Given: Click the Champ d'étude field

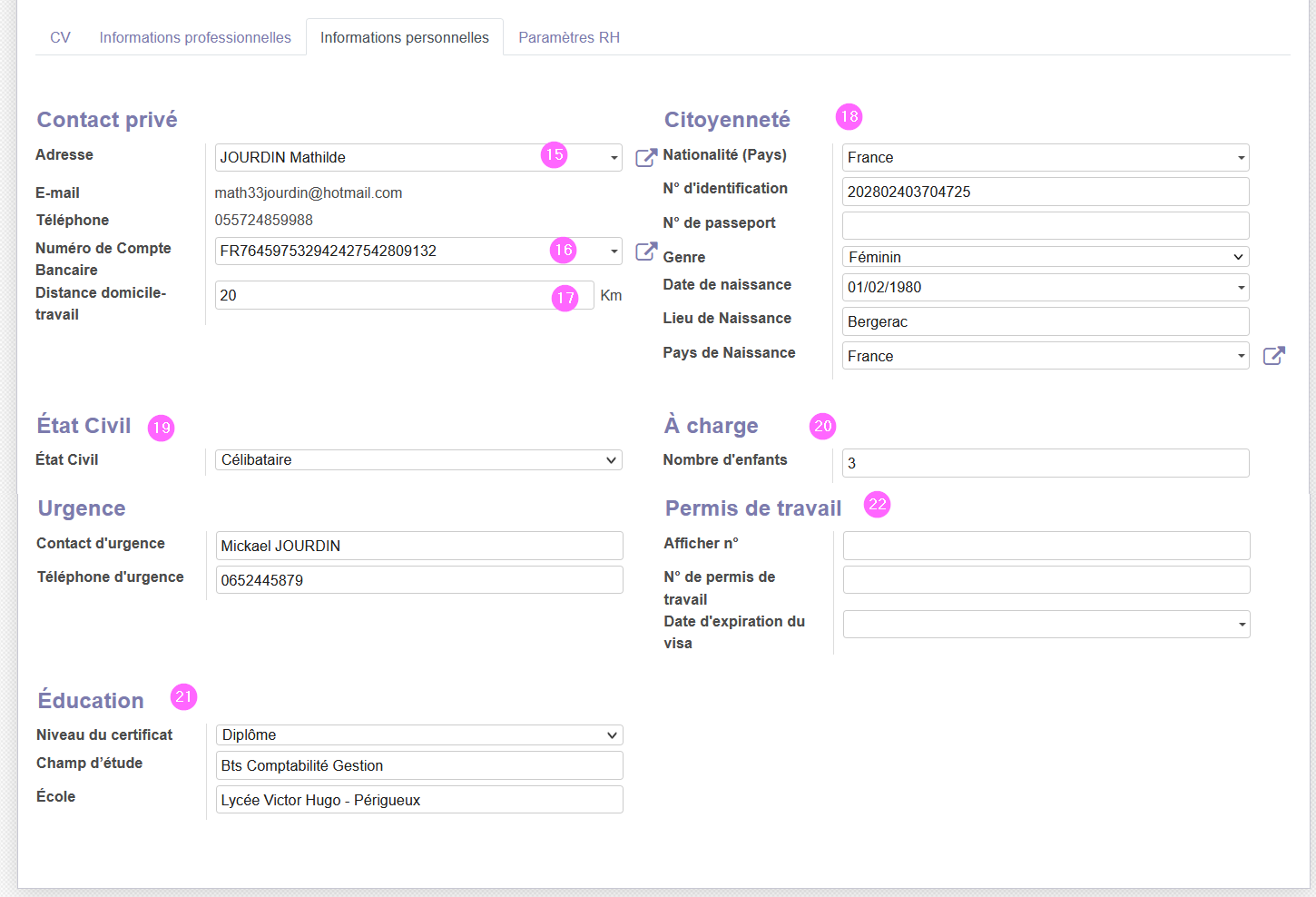Looking at the screenshot, I should click(x=419, y=765).
